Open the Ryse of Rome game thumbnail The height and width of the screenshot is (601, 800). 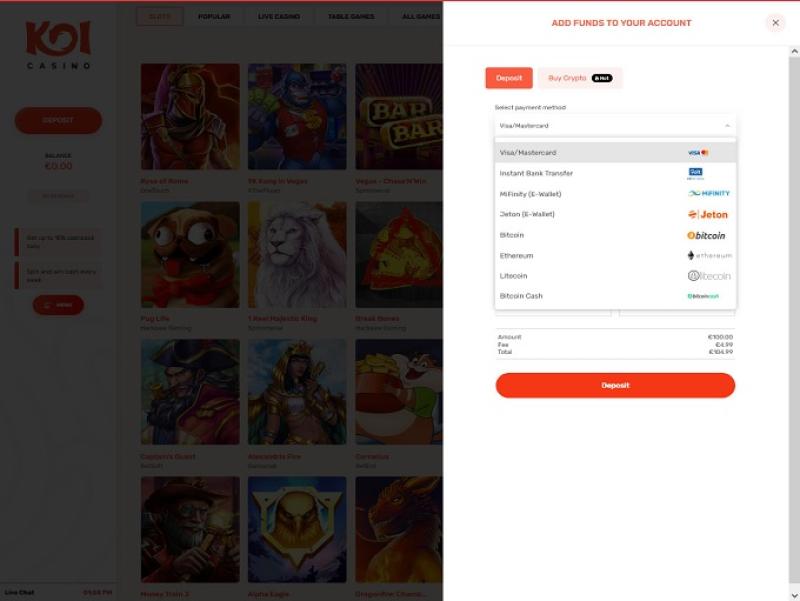coord(190,116)
